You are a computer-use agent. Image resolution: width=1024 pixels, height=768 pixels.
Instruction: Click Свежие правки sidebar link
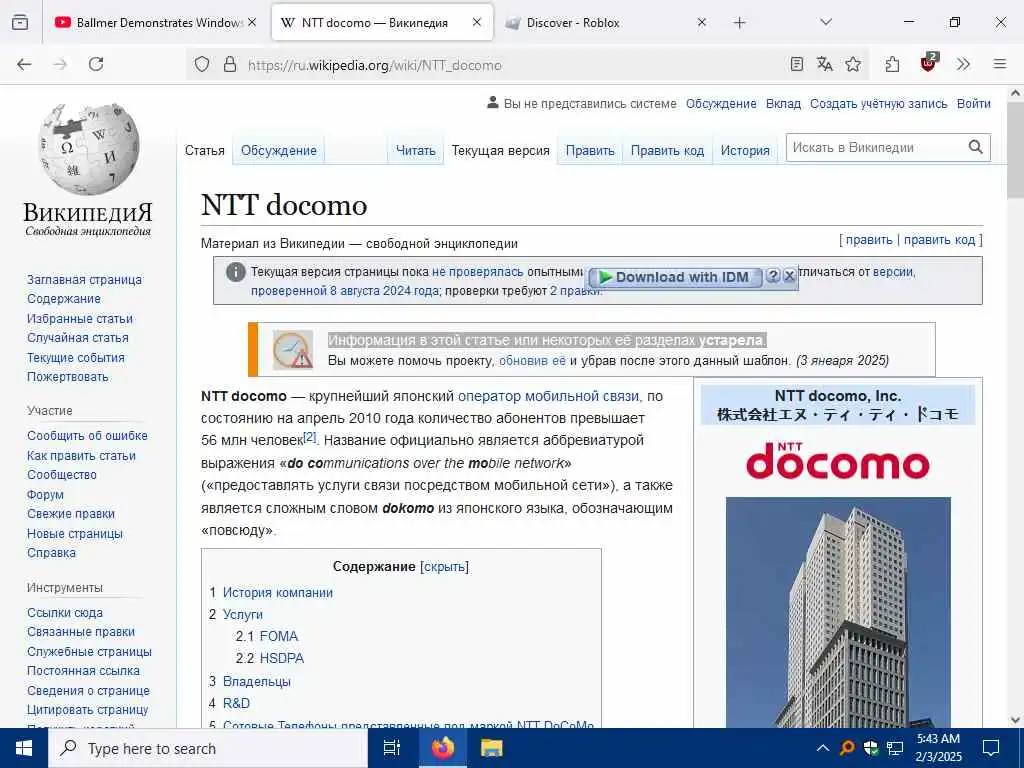(x=71, y=514)
